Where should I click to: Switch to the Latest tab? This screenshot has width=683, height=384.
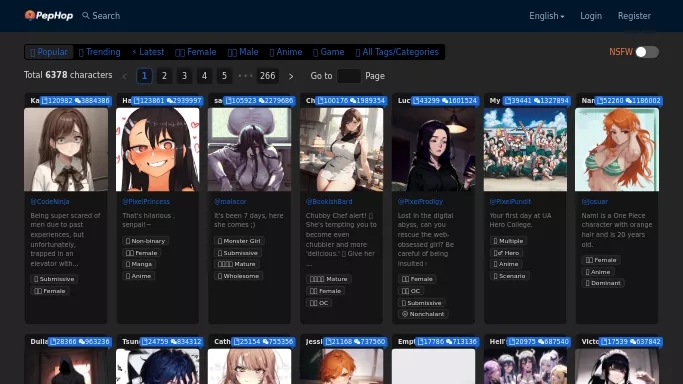(148, 52)
